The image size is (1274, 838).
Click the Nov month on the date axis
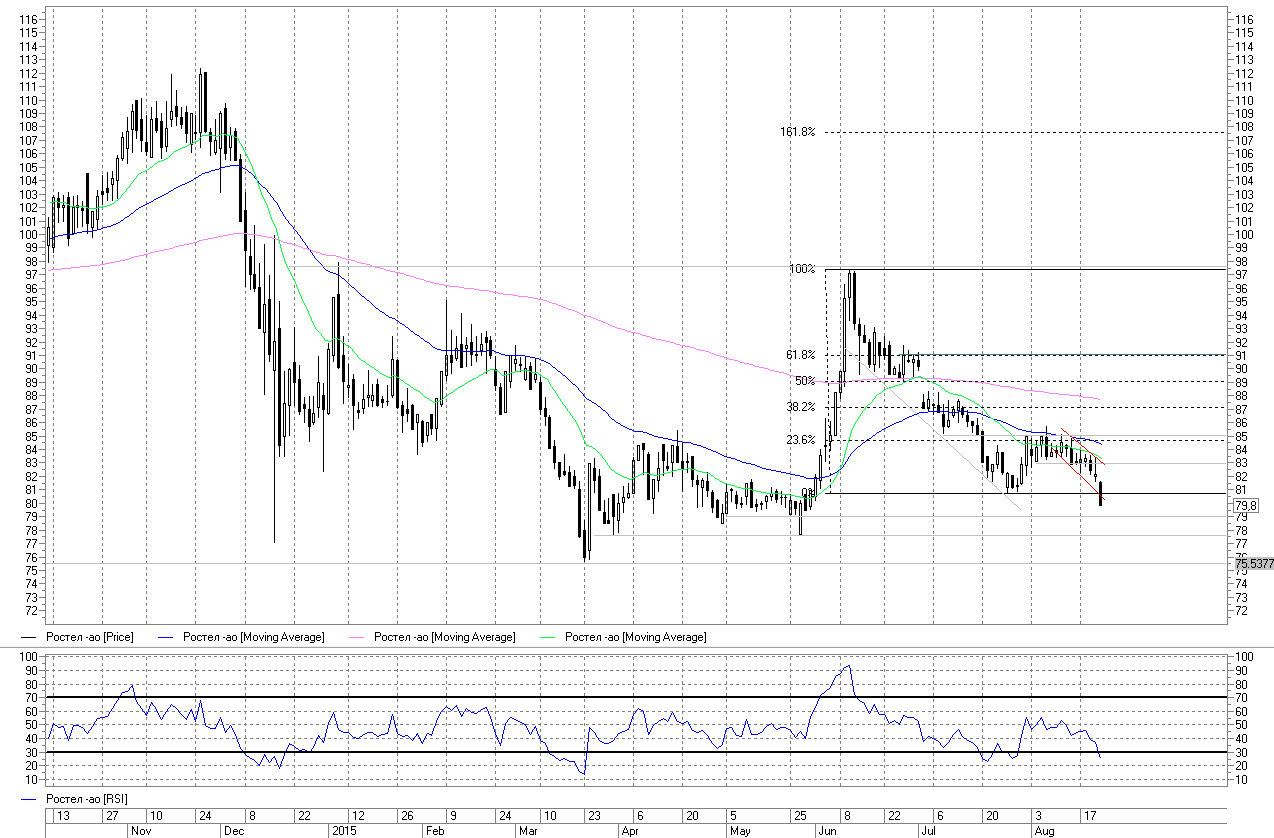coord(140,830)
